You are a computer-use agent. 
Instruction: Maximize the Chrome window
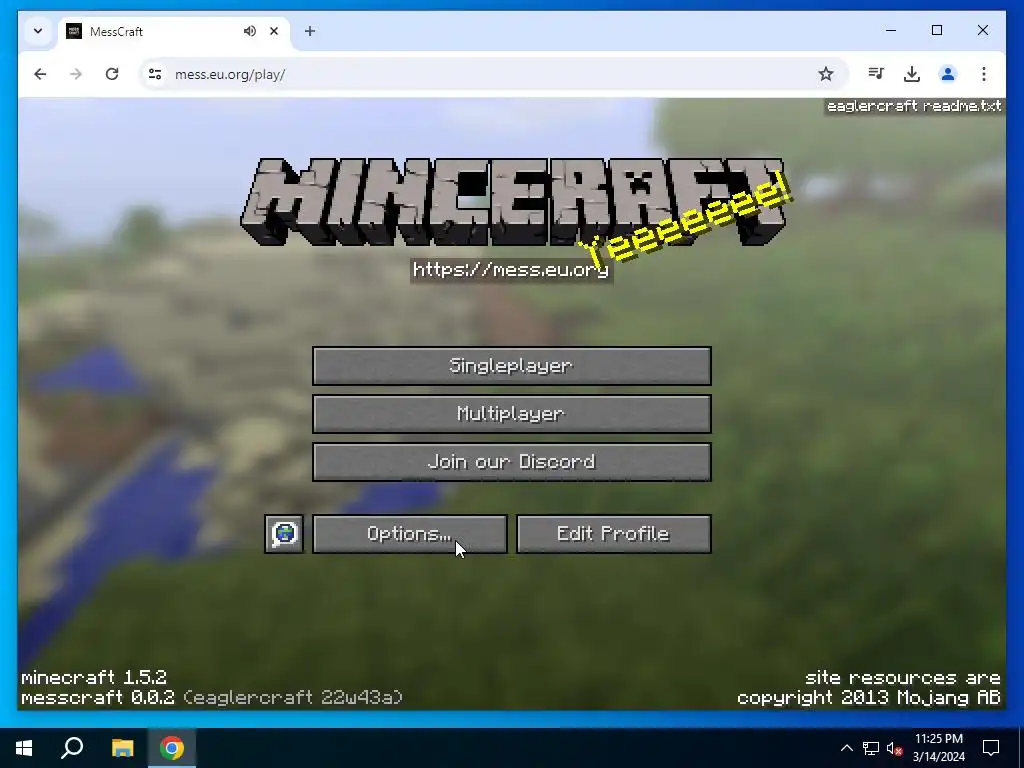(936, 30)
